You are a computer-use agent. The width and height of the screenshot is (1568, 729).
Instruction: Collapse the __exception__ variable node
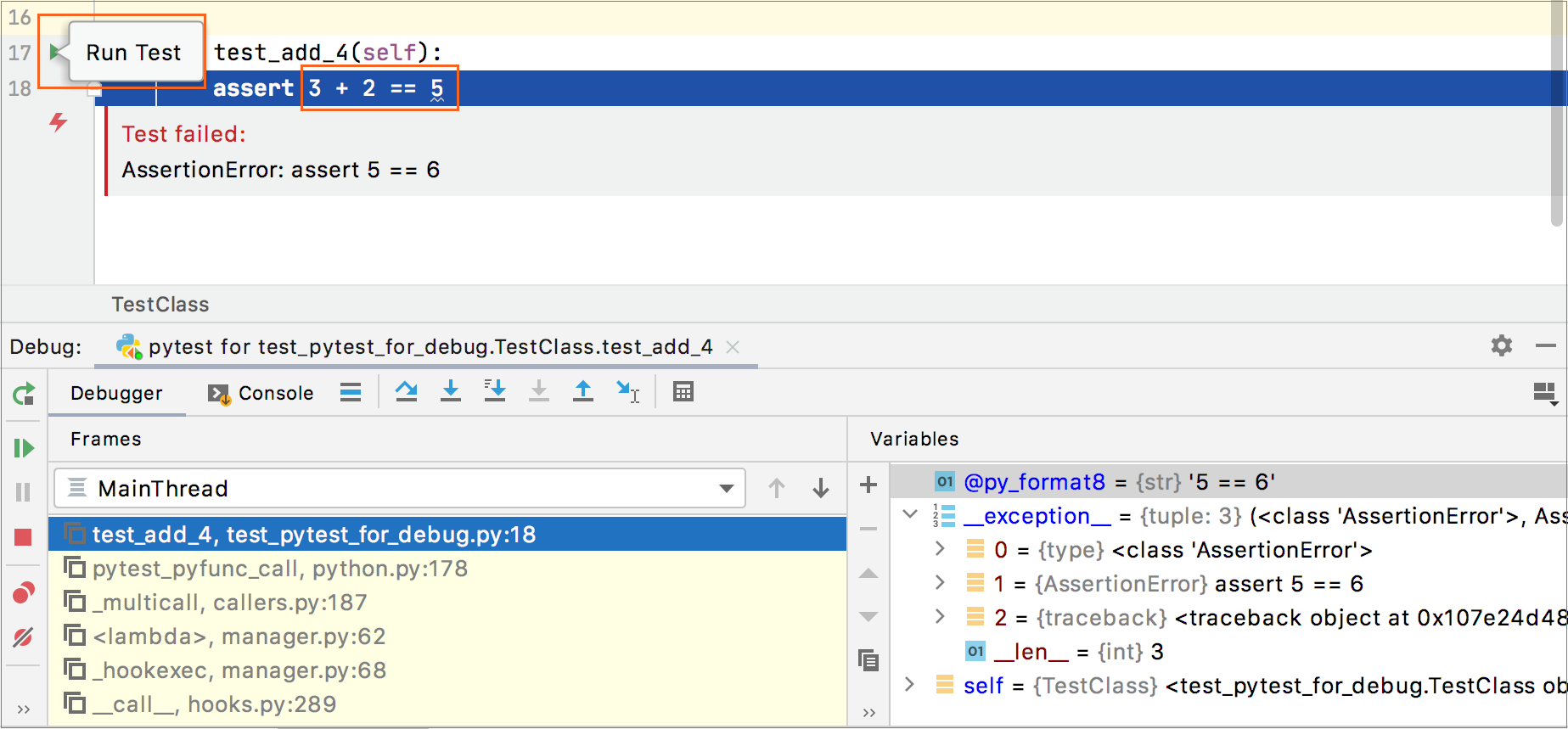910,515
